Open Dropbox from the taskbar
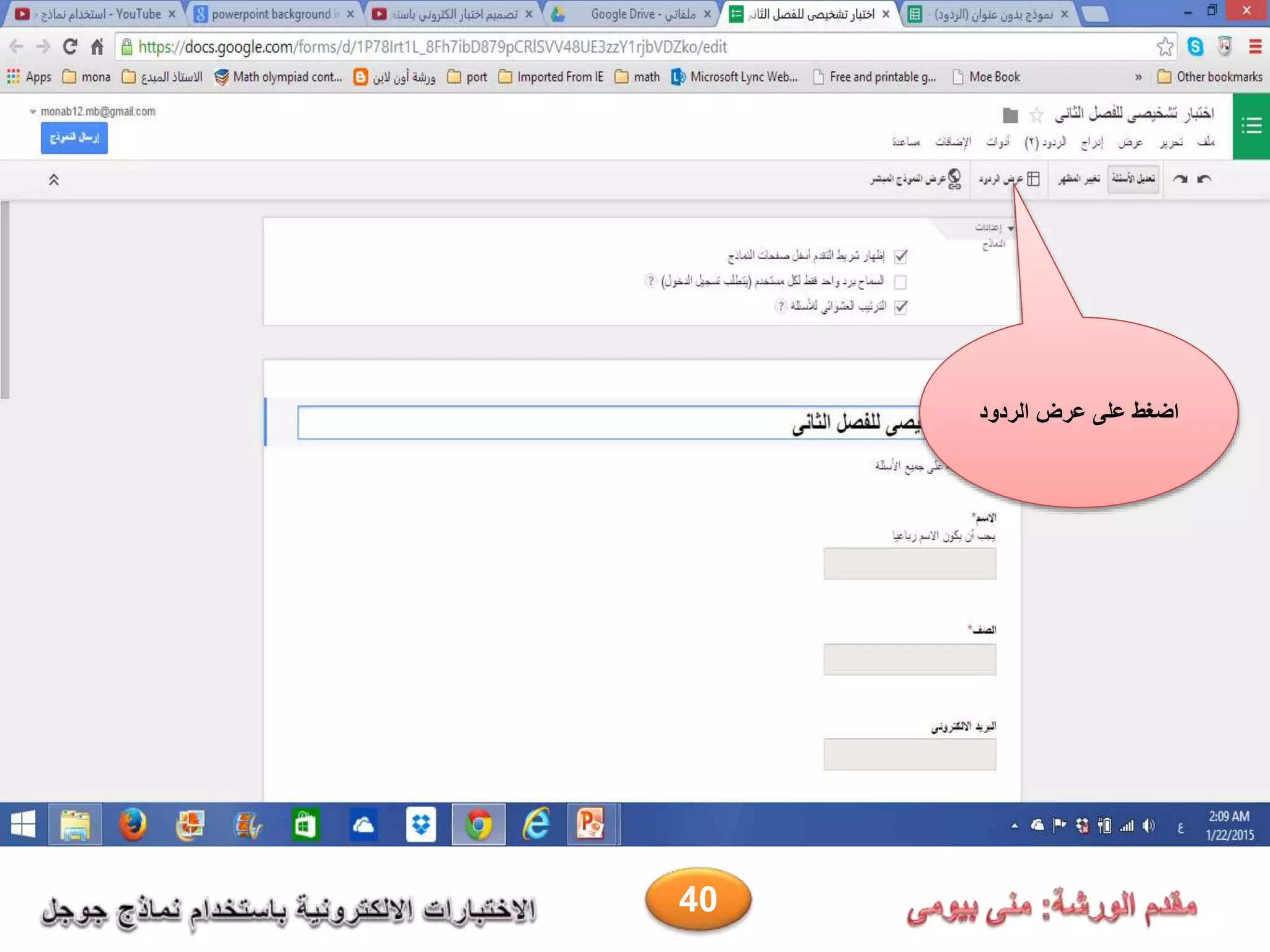The image size is (1270, 952). click(421, 825)
